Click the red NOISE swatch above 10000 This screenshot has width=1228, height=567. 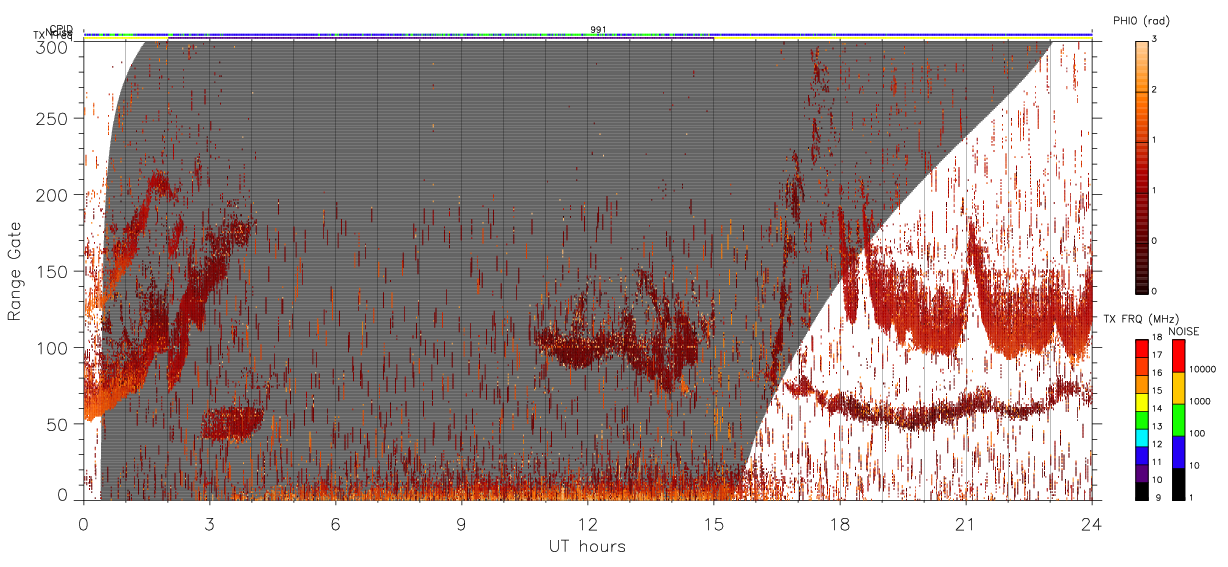coord(1177,355)
